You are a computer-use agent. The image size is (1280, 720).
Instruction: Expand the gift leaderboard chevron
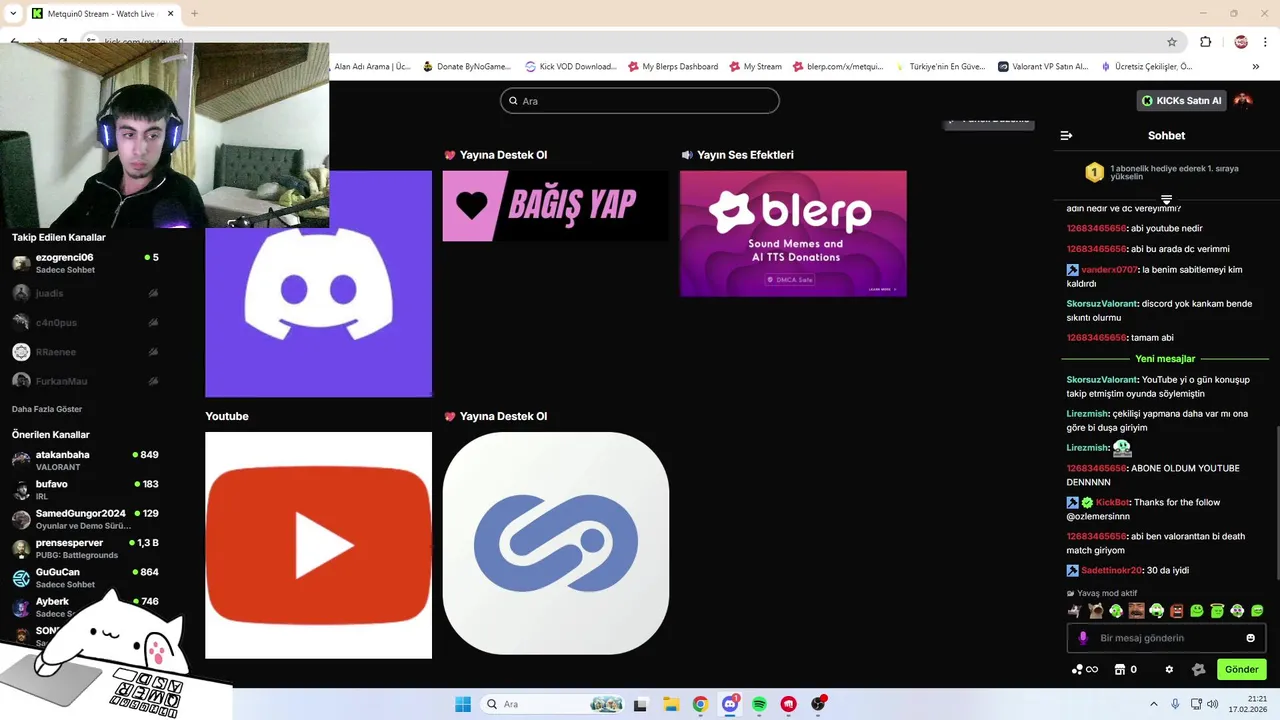pyautogui.click(x=1166, y=200)
